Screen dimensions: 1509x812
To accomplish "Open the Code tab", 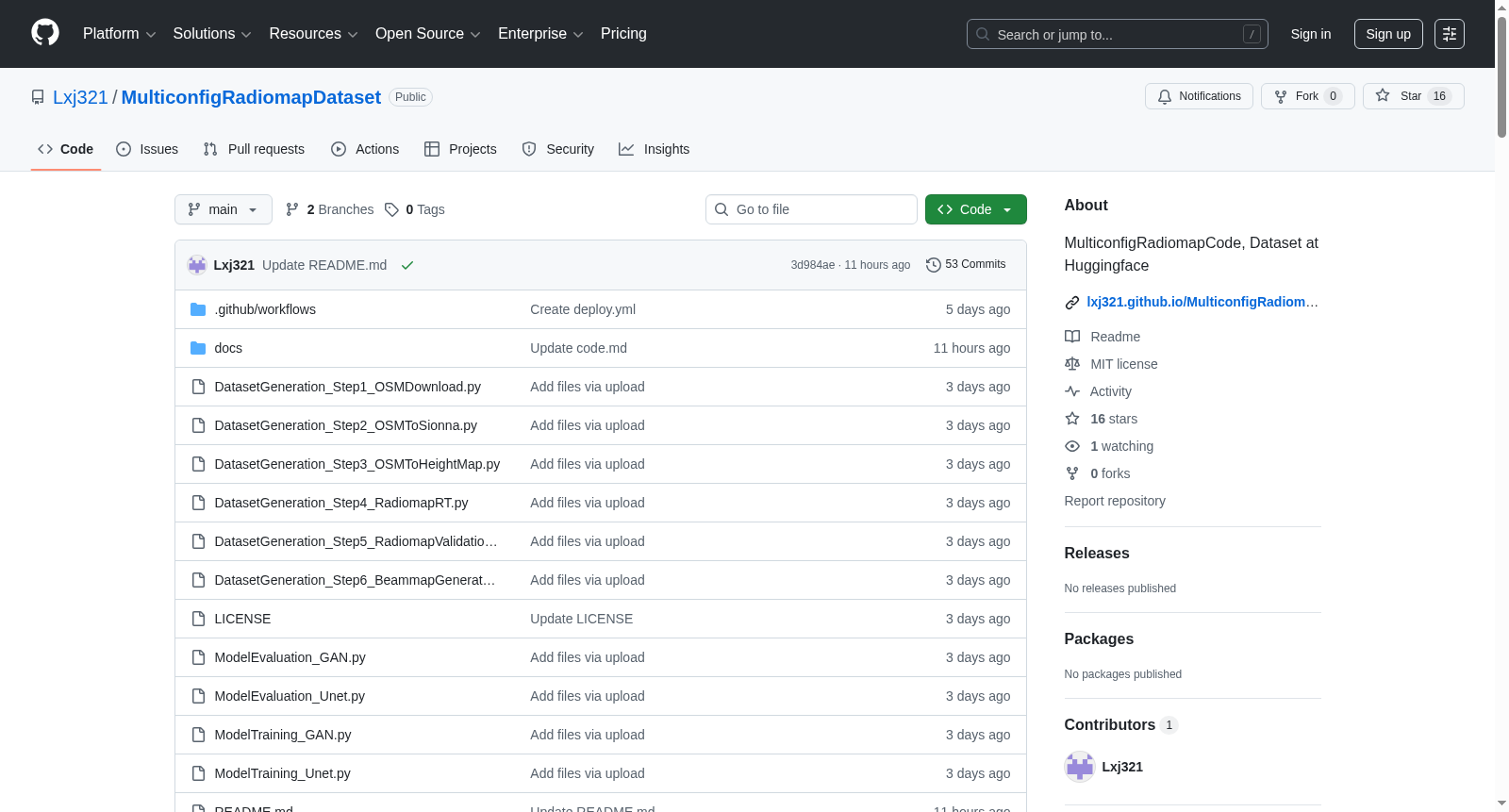I will (66, 149).
